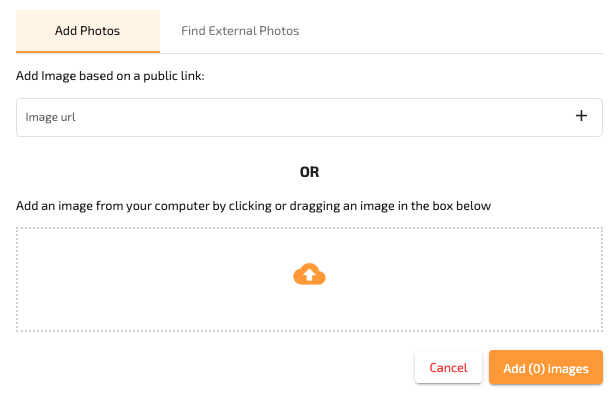Image resolution: width=615 pixels, height=399 pixels.
Task: Click the bold OR separator text
Action: [x=309, y=172]
